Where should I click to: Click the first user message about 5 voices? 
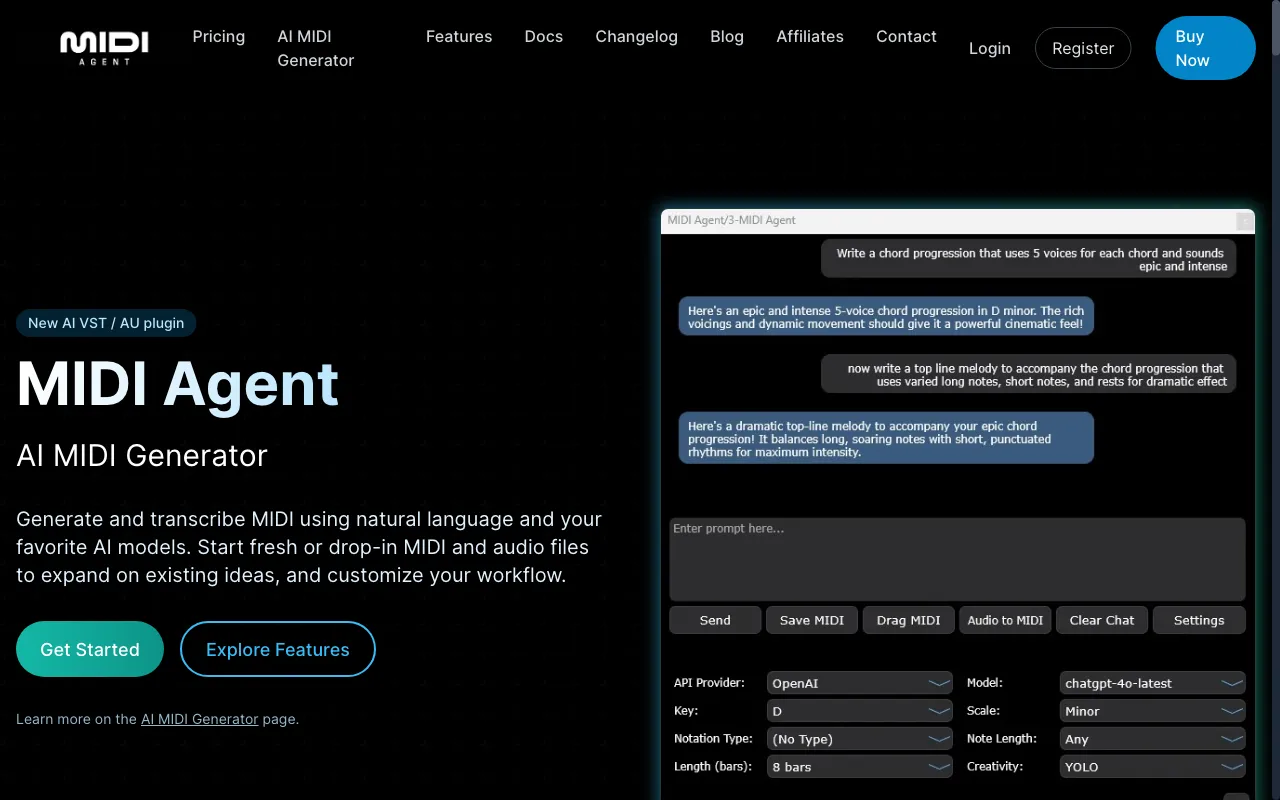(x=1029, y=259)
